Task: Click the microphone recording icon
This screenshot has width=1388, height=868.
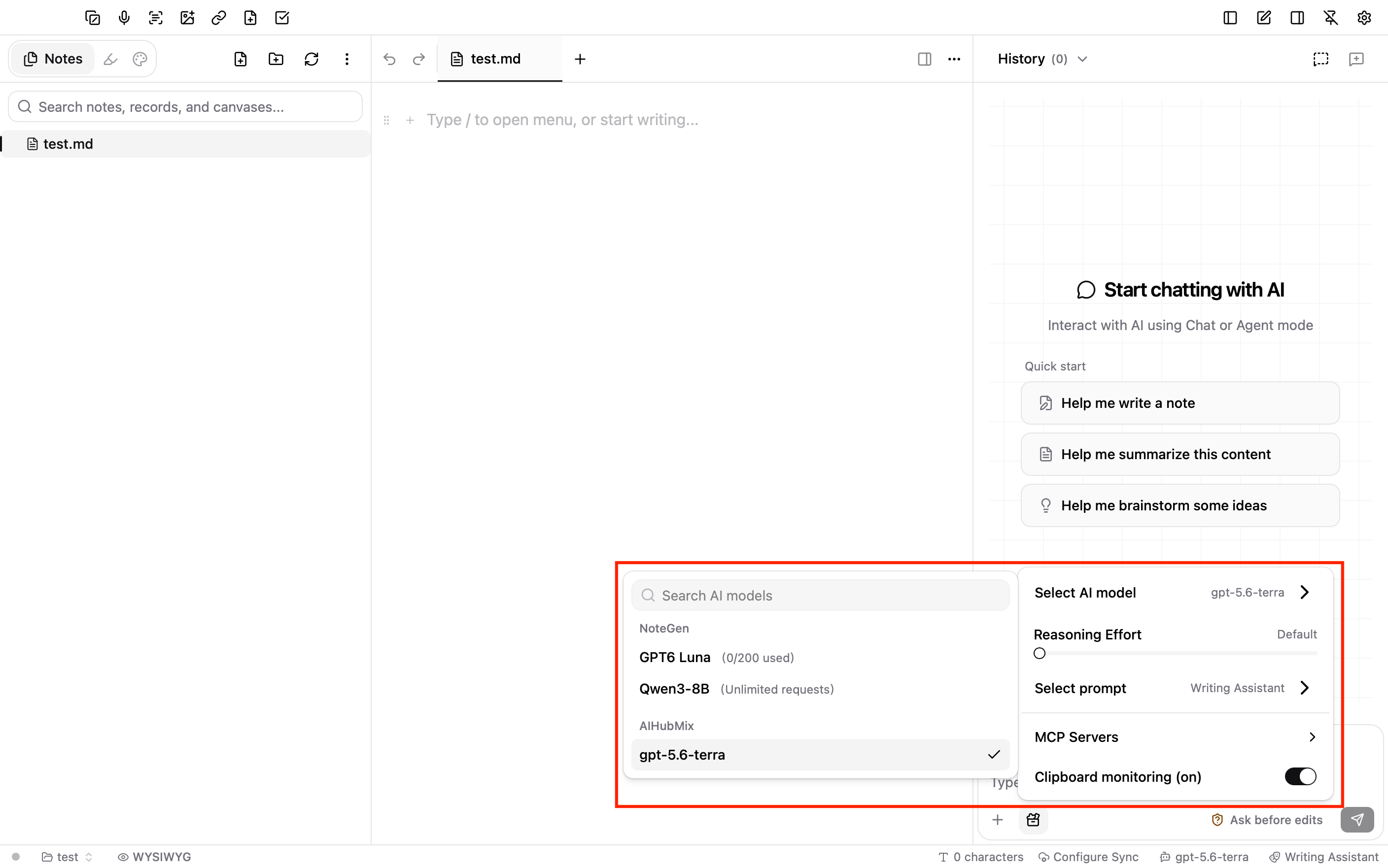Action: point(124,18)
